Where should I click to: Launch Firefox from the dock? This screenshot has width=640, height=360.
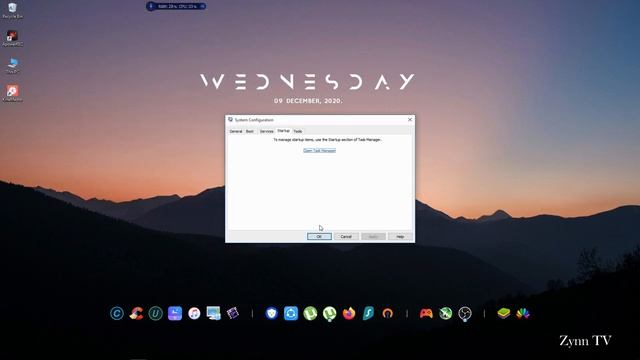coord(349,313)
